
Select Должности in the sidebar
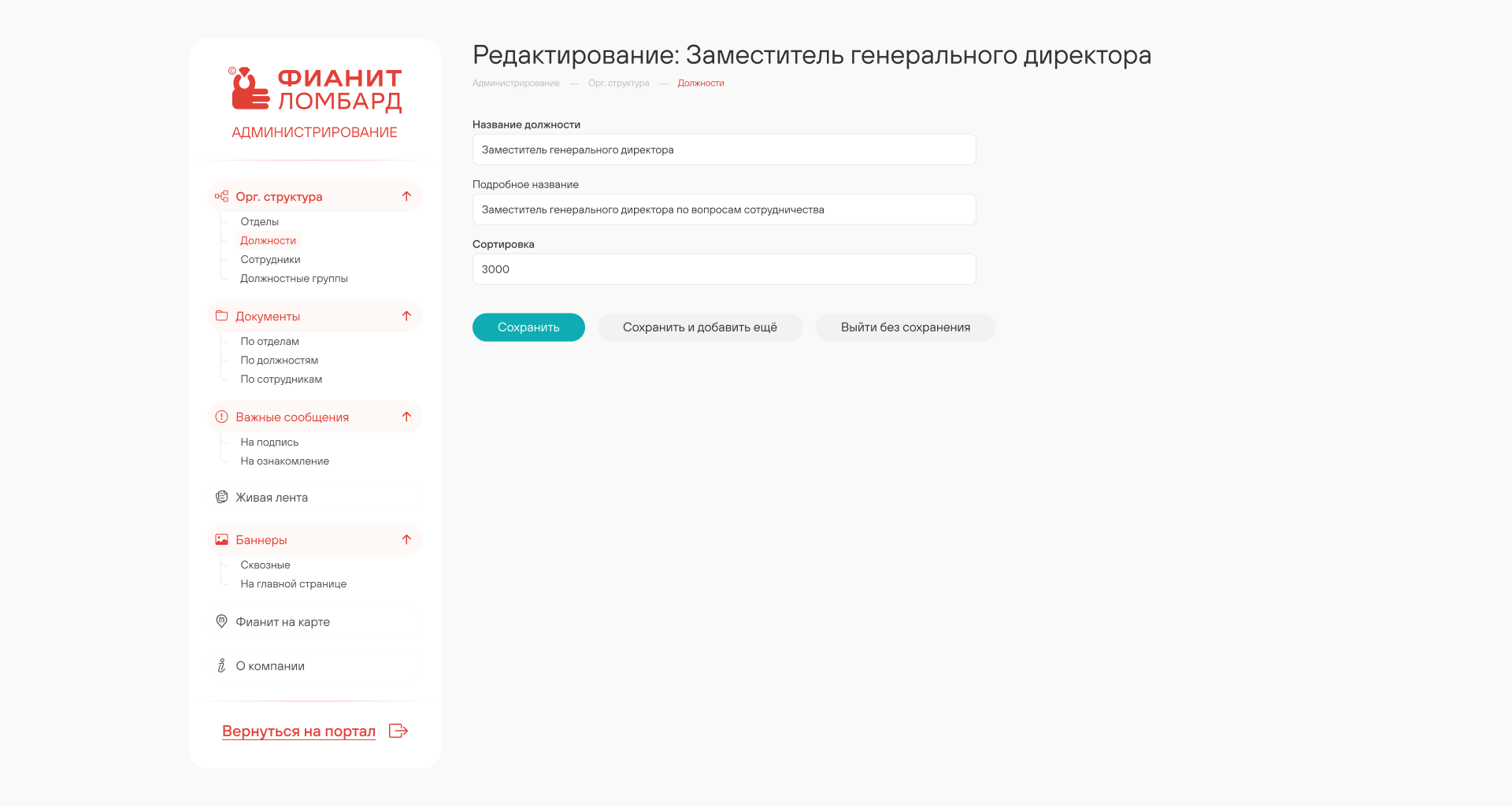[269, 240]
